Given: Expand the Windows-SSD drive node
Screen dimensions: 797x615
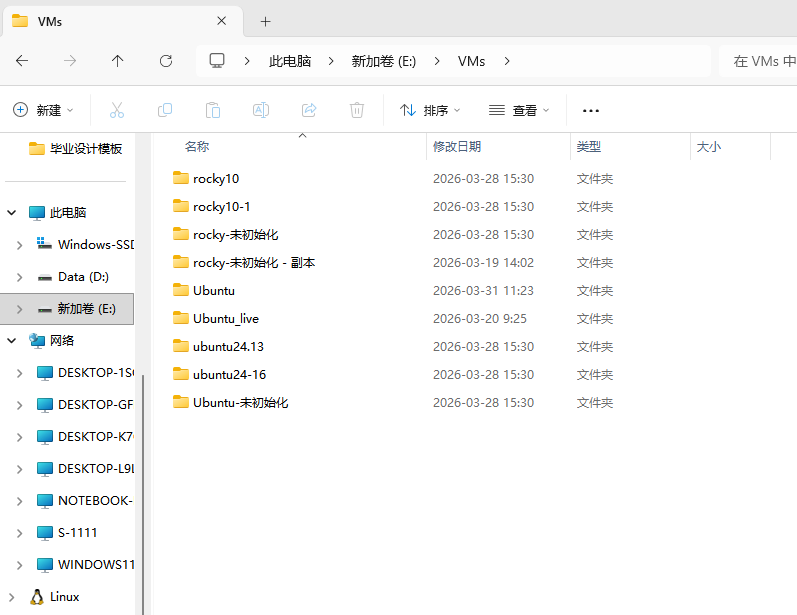Looking at the screenshot, I should point(19,245).
